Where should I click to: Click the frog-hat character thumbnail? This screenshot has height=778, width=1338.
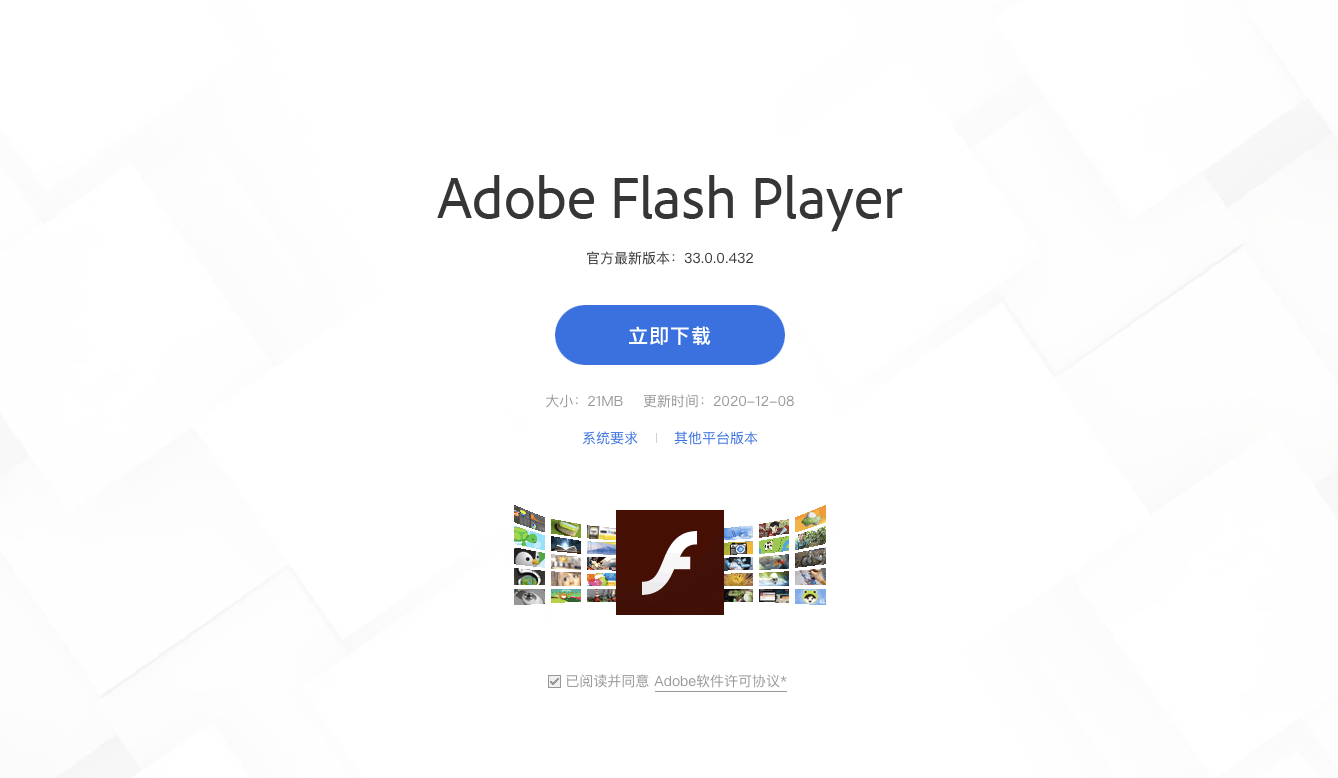(x=810, y=597)
